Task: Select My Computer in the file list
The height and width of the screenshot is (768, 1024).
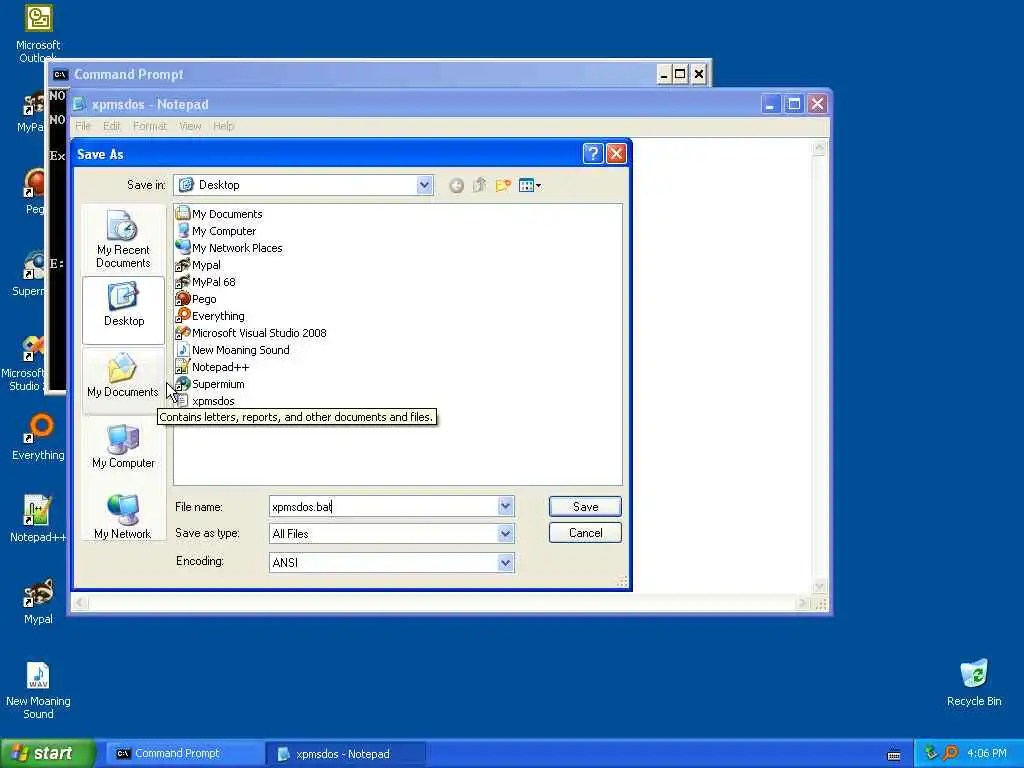Action: [x=216, y=231]
